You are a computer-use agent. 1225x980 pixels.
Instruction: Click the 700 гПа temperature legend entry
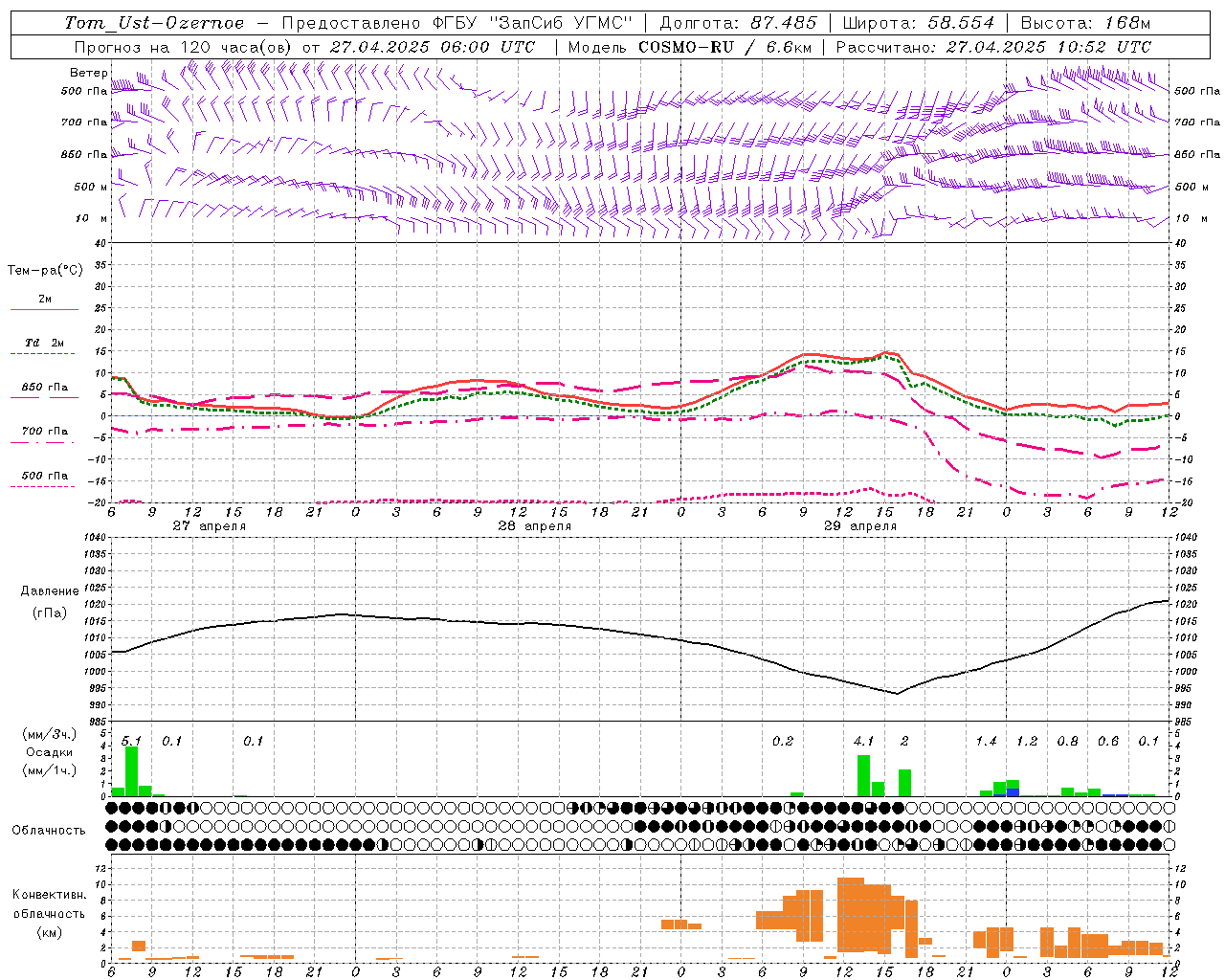point(44,432)
